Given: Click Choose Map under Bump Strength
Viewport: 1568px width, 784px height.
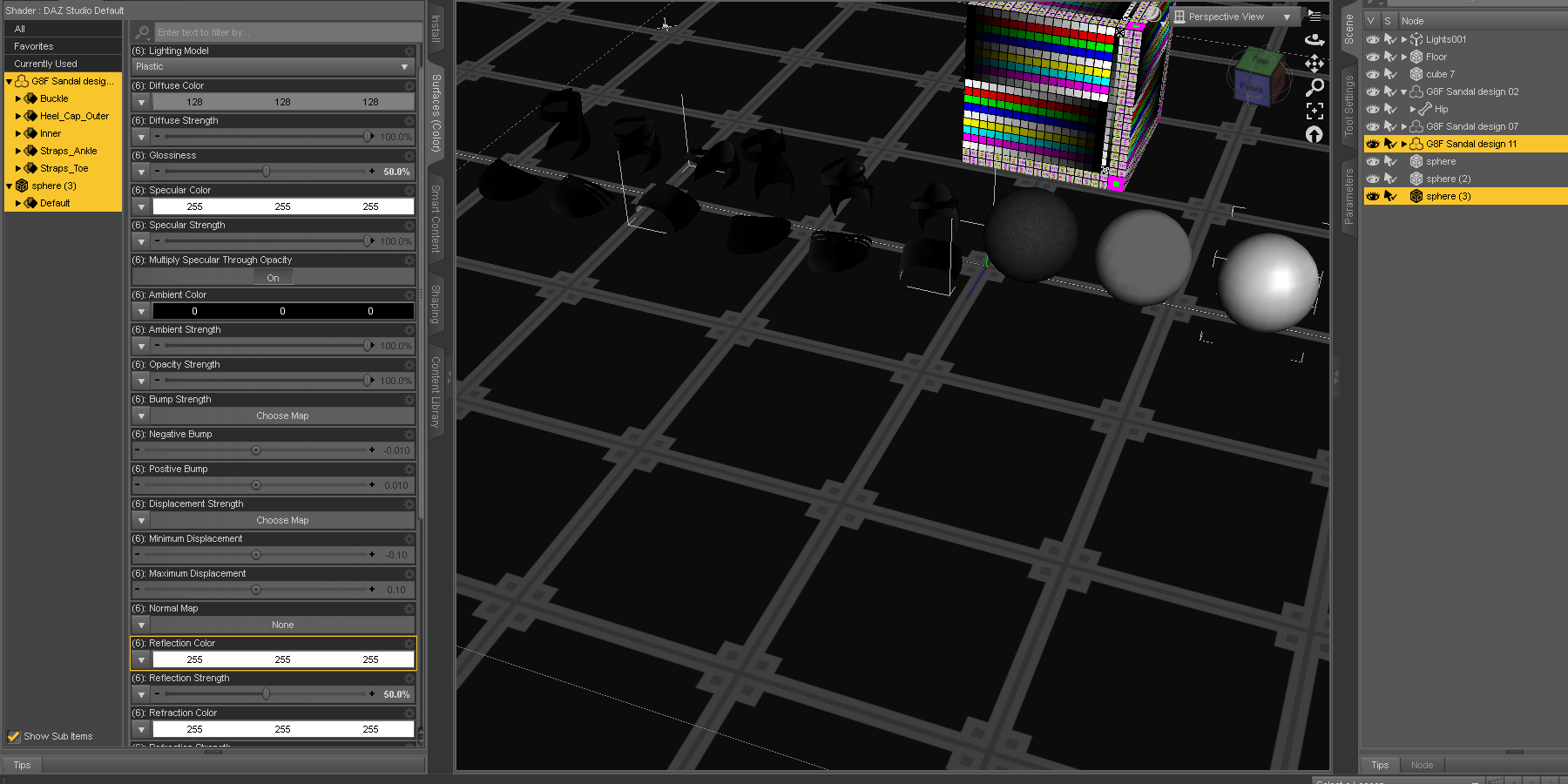Looking at the screenshot, I should pos(283,416).
